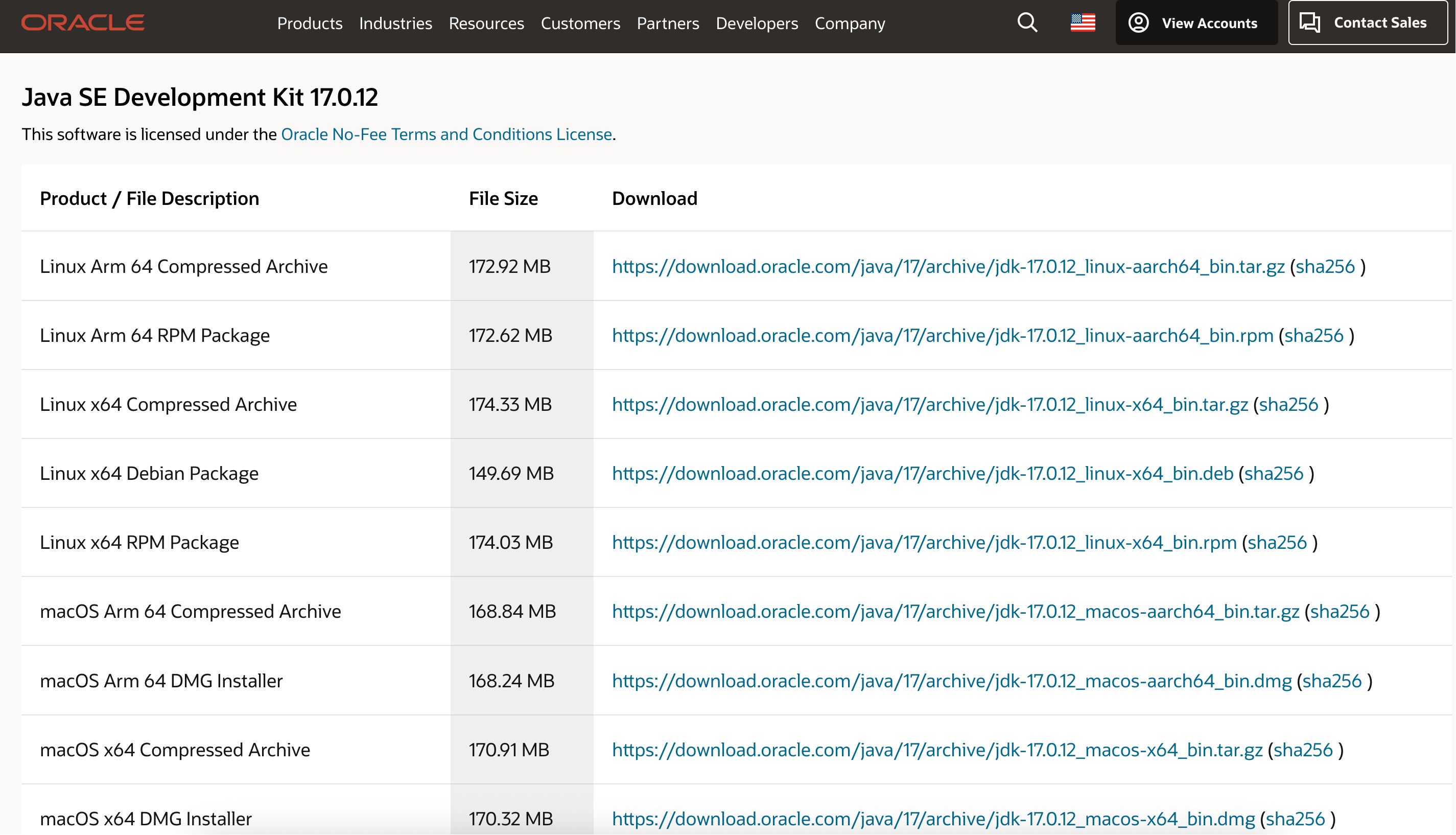1456x835 pixels.
Task: Open Oracle No-Fee Terms and Conditions License link
Action: tap(446, 133)
